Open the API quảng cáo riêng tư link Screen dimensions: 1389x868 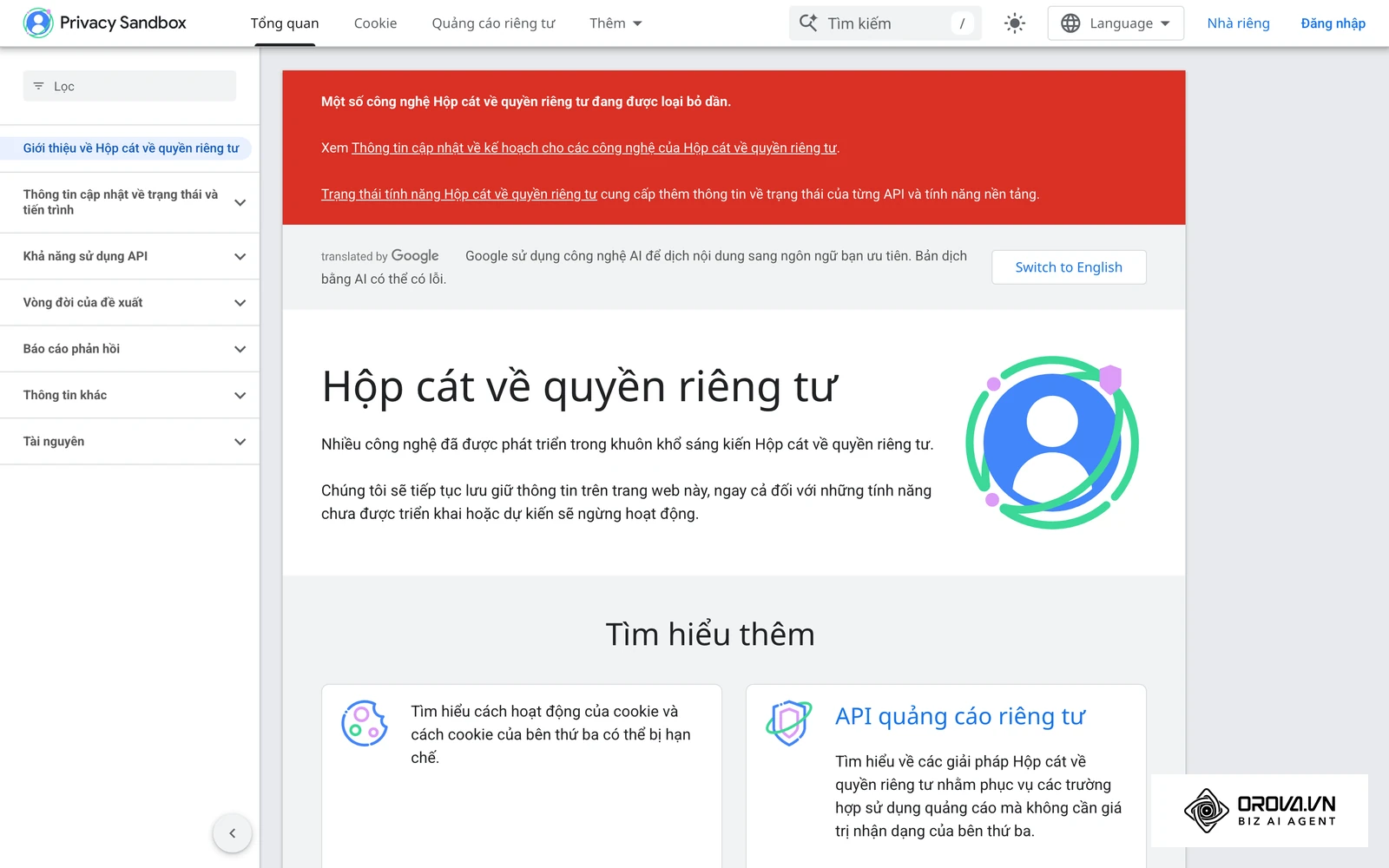coord(960,716)
